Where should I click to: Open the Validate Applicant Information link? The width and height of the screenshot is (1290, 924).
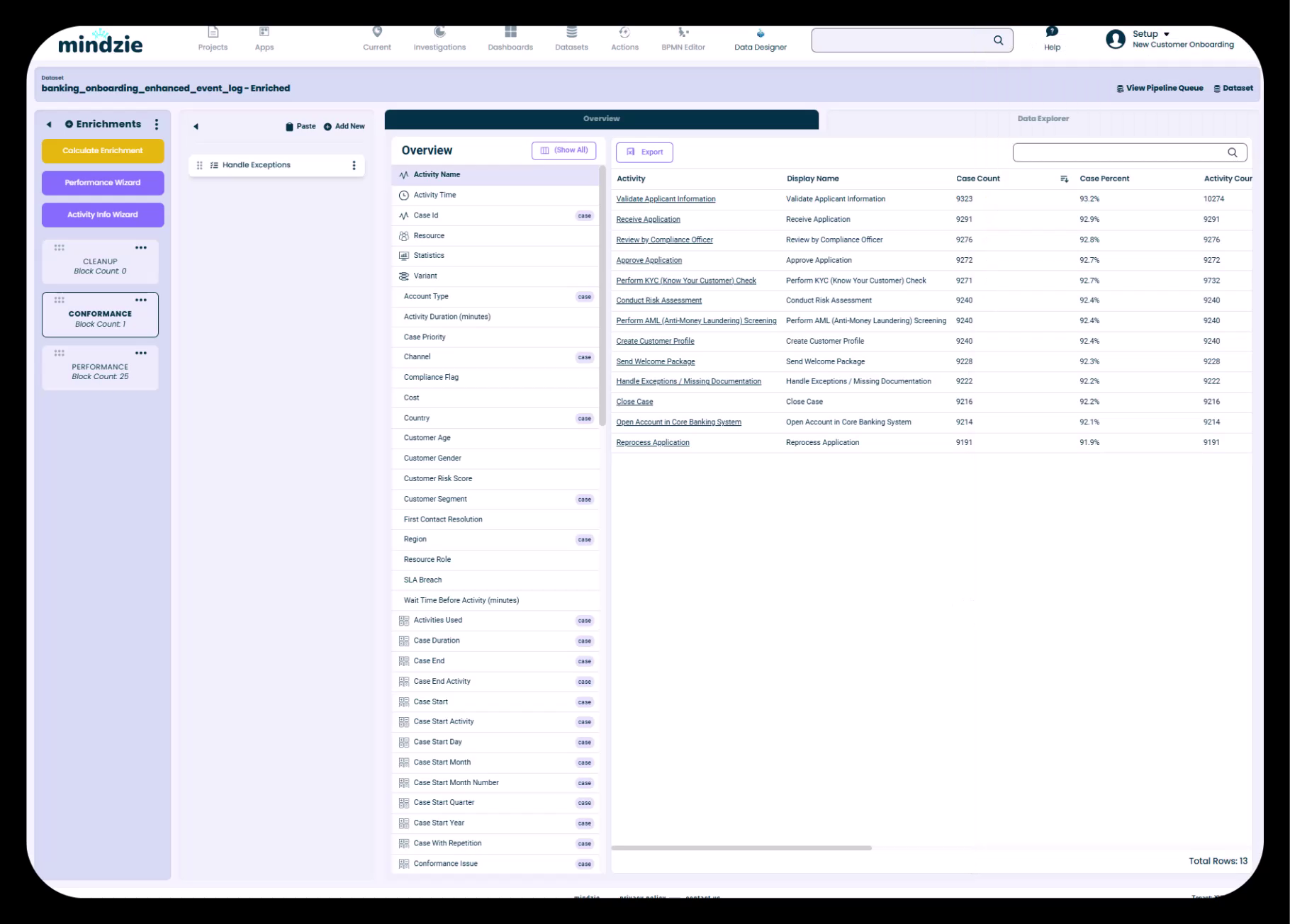666,199
